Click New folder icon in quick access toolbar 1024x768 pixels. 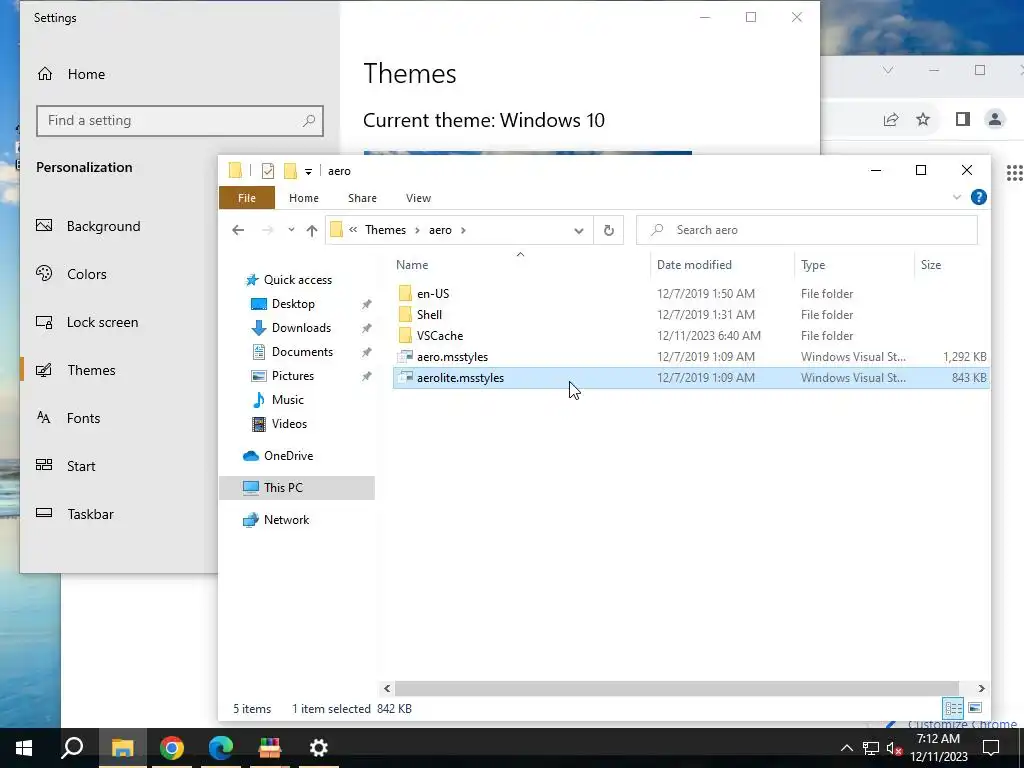tap(291, 171)
